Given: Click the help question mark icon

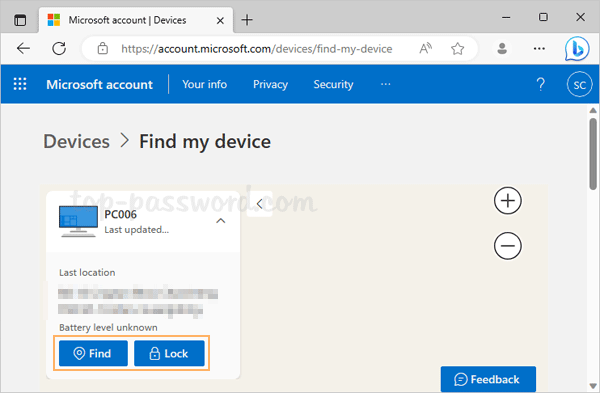Looking at the screenshot, I should (x=540, y=84).
